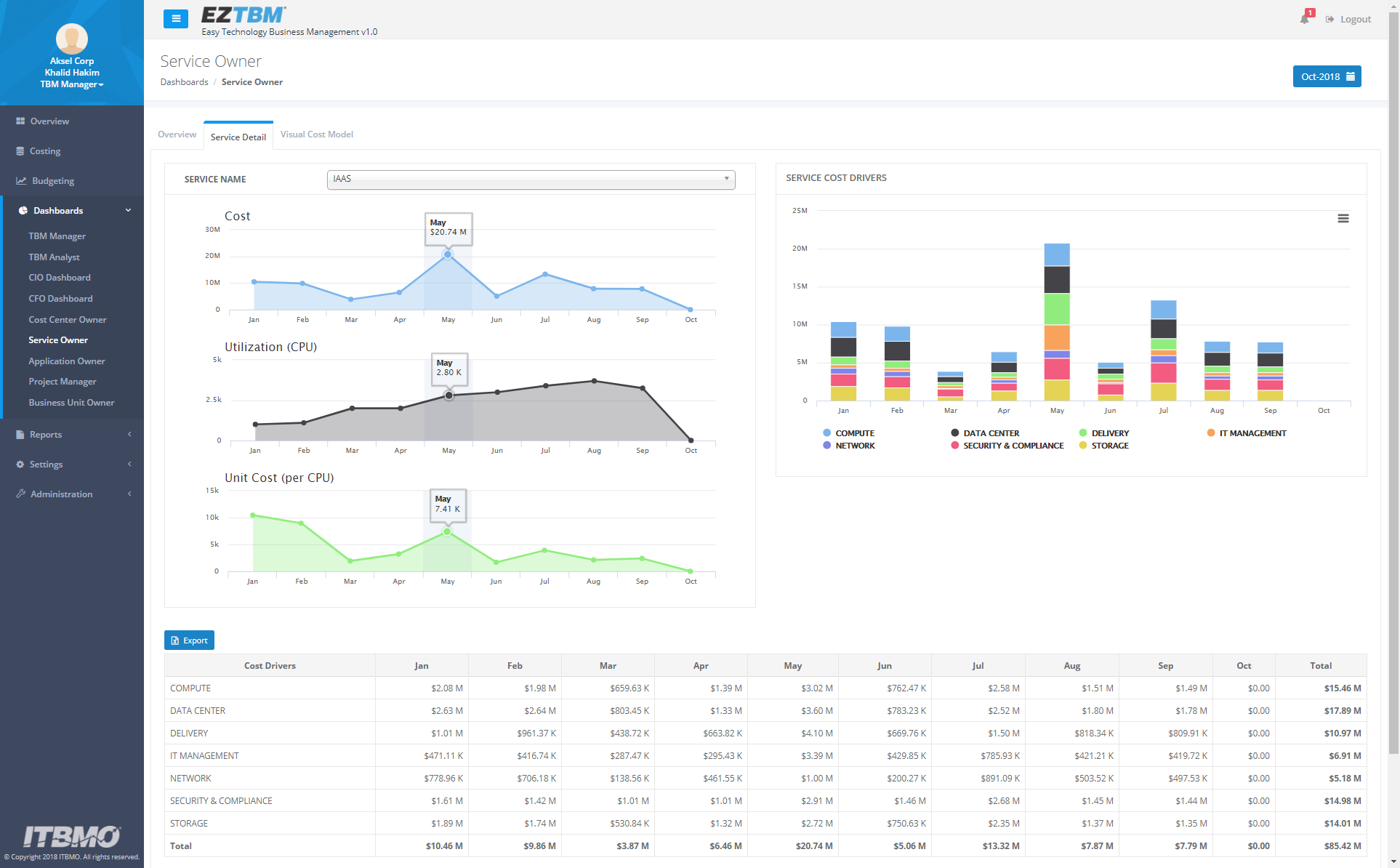Screen dimensions: 1400x868
Task: Toggle SECURITY & COMPLIANCE legend item
Action: pyautogui.click(x=1007, y=446)
